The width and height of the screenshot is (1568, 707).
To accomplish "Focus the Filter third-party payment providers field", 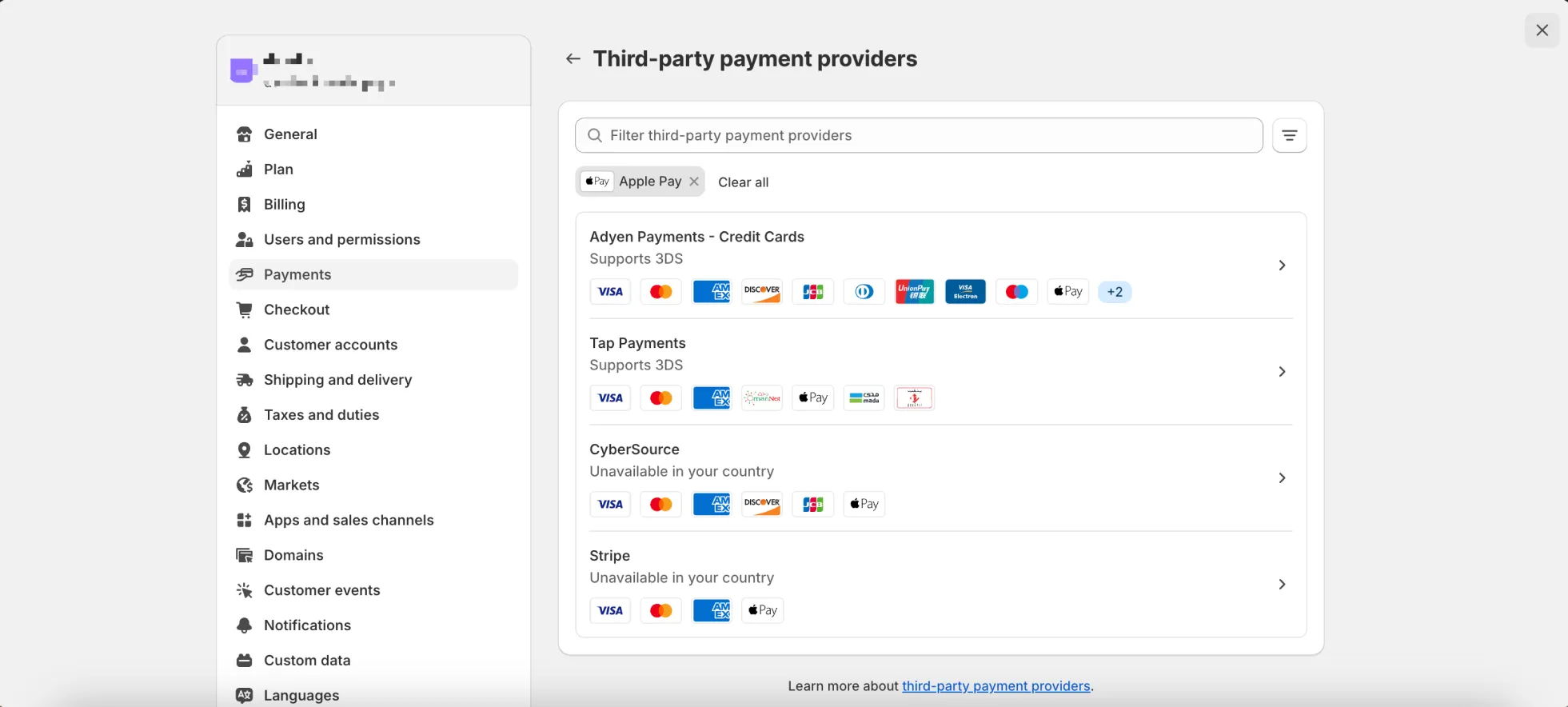I will coord(919,135).
